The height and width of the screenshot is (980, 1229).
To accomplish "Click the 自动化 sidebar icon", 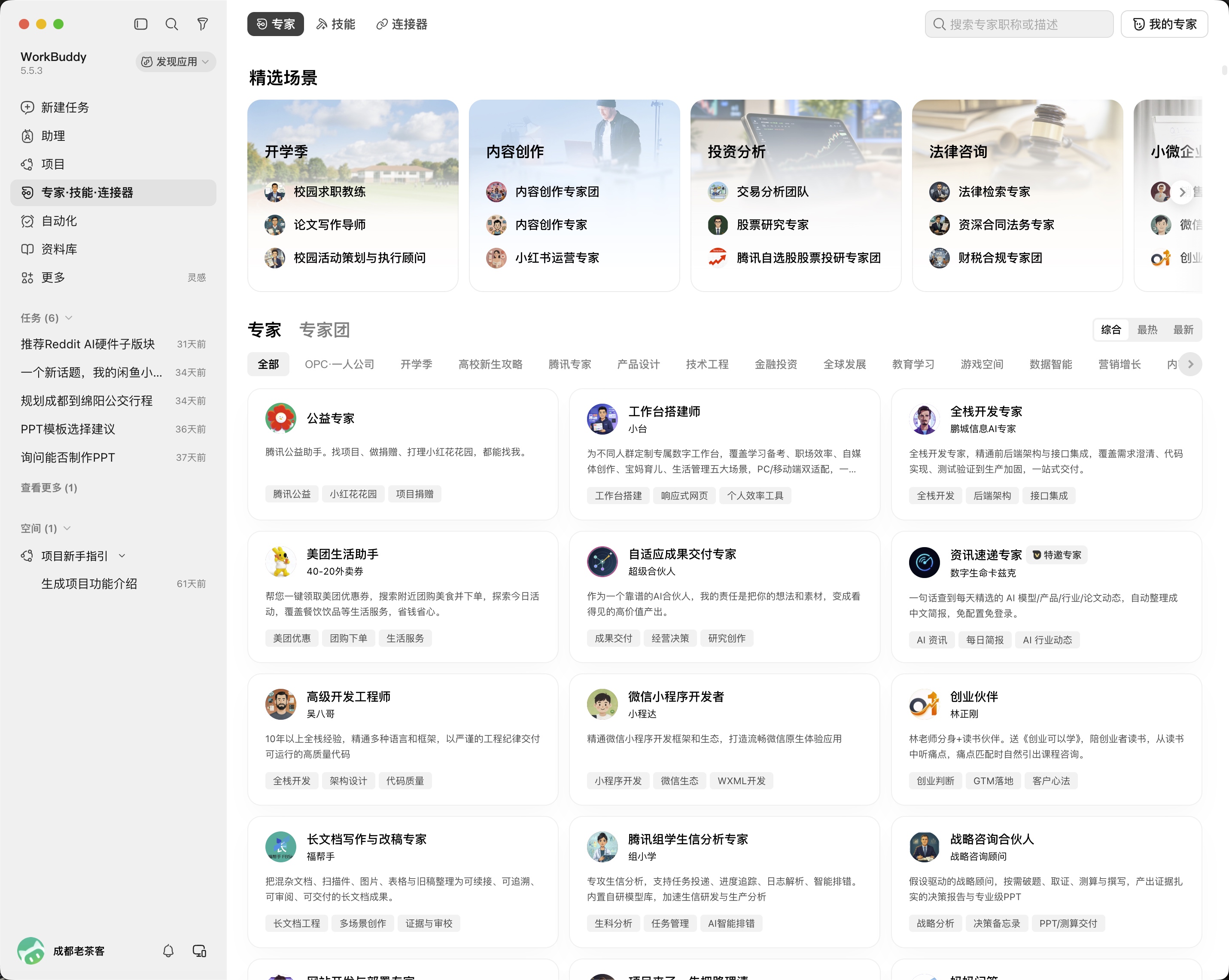I will click(27, 221).
